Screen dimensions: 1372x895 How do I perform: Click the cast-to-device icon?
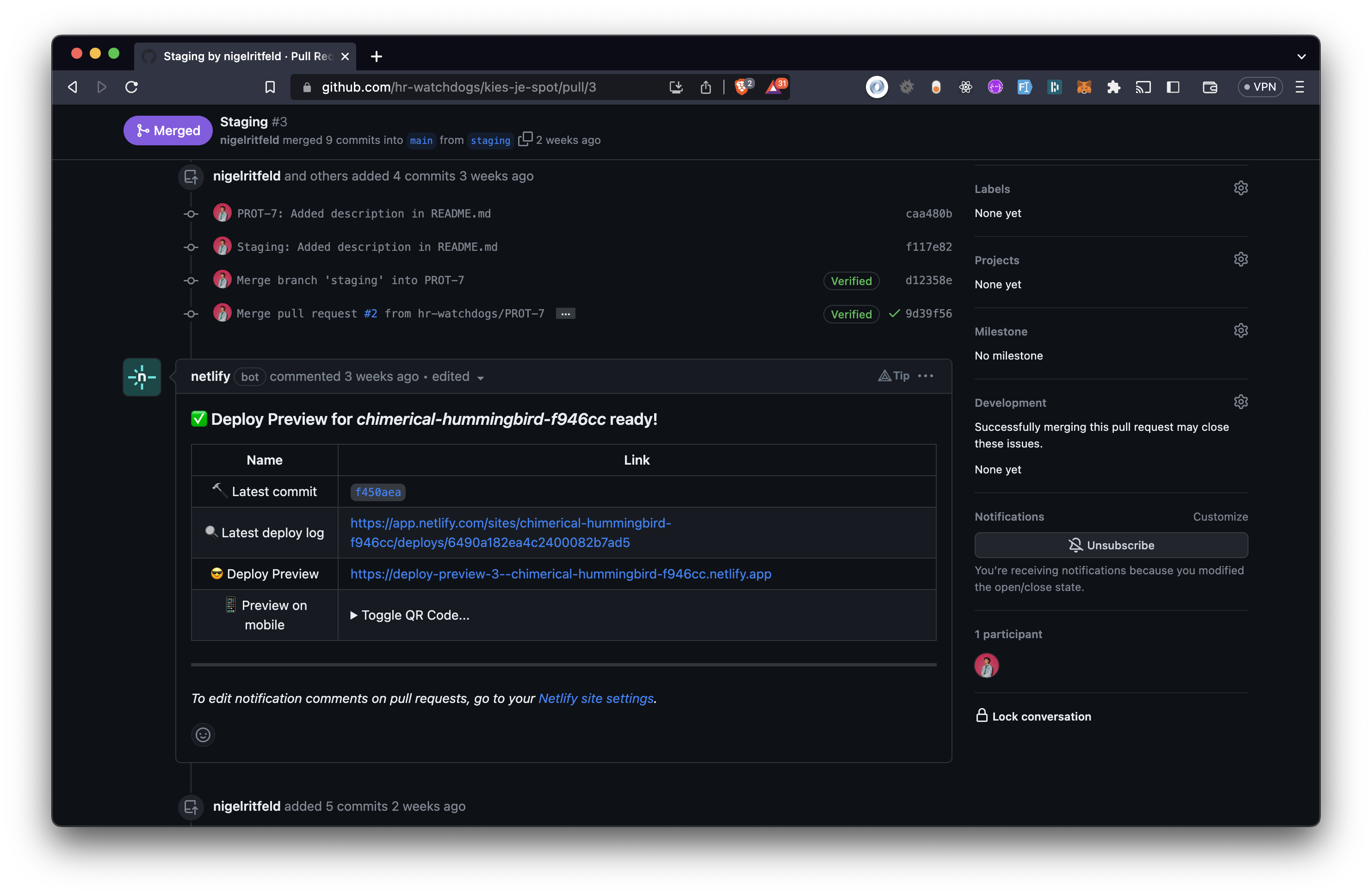(x=1143, y=87)
